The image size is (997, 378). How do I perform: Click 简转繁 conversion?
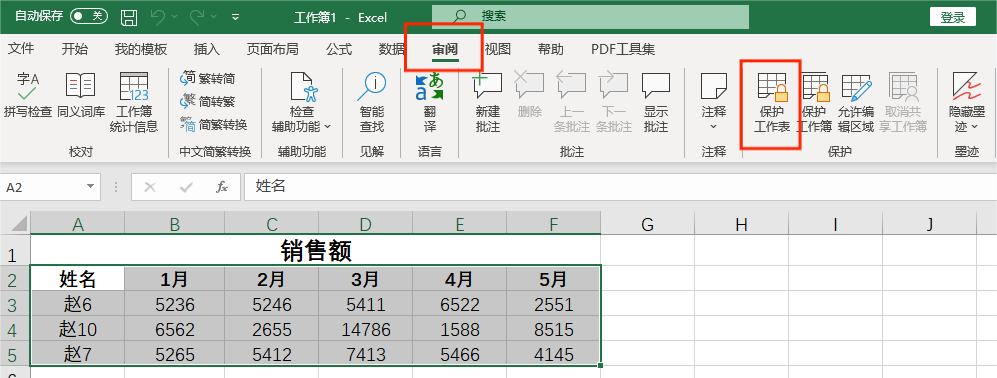pyautogui.click(x=208, y=101)
